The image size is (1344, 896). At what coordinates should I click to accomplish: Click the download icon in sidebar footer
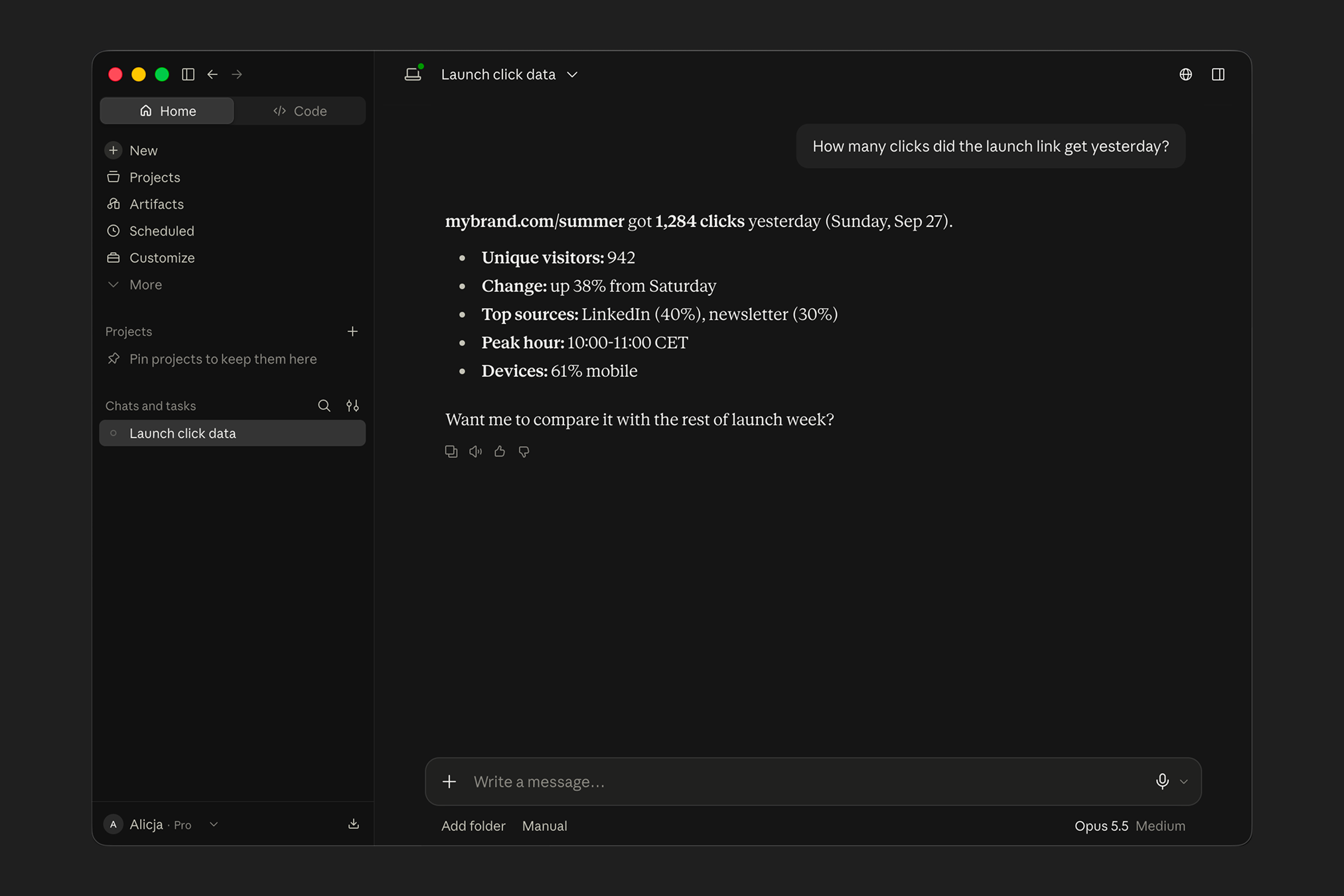pyautogui.click(x=354, y=824)
